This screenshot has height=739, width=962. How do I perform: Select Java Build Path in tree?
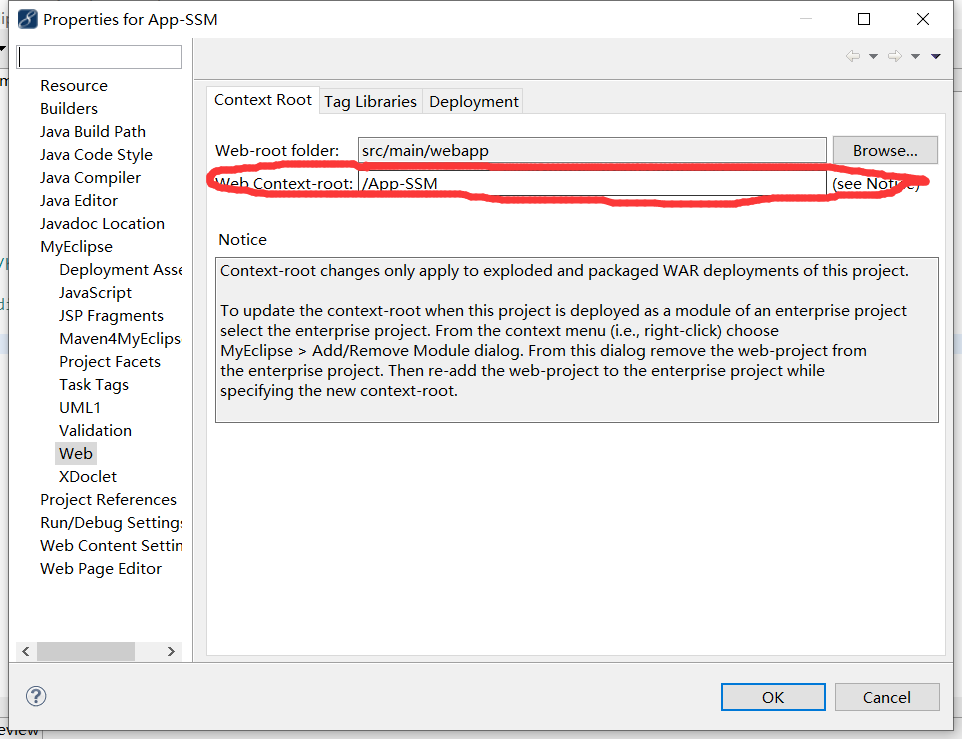(93, 132)
